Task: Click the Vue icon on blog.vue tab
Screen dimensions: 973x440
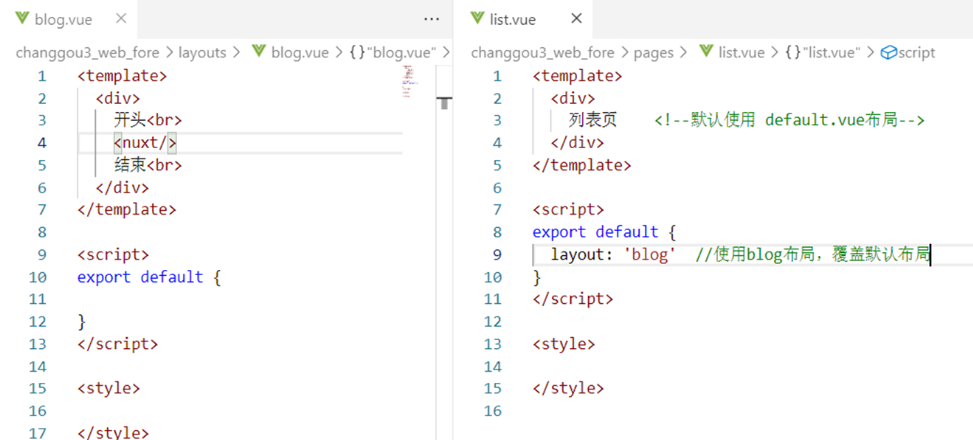Action: click(23, 19)
